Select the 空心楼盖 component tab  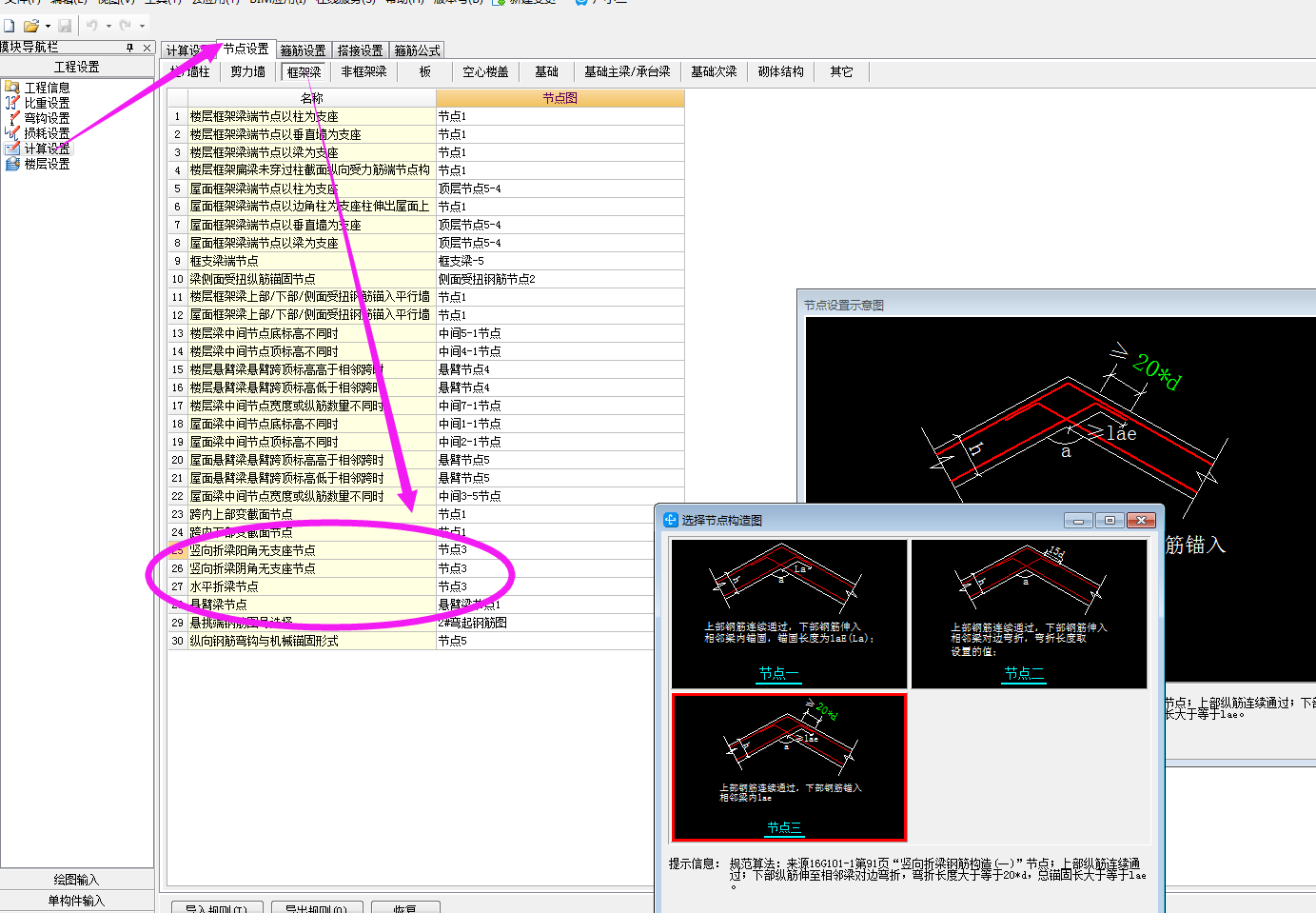point(486,71)
